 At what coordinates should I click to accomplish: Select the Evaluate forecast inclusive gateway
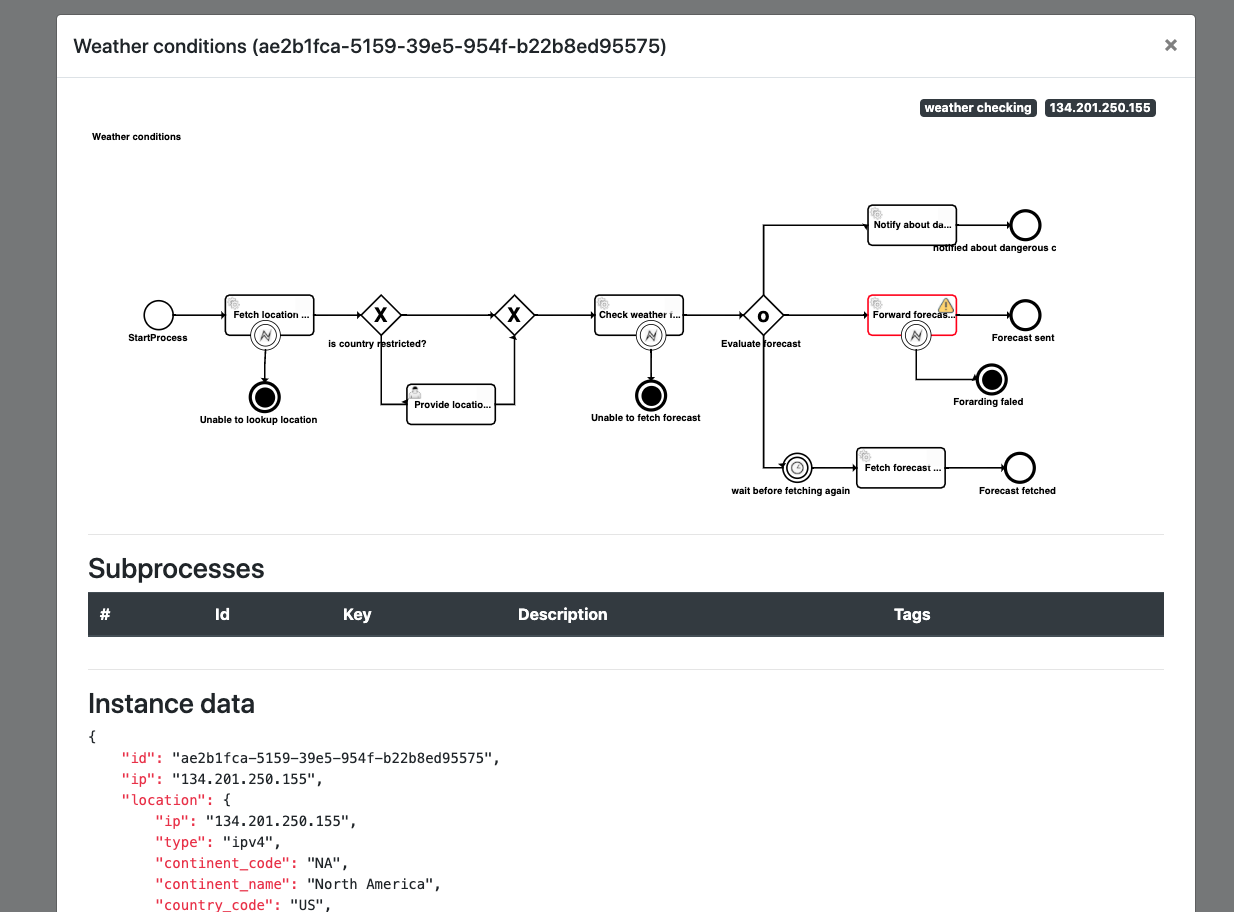(x=763, y=315)
